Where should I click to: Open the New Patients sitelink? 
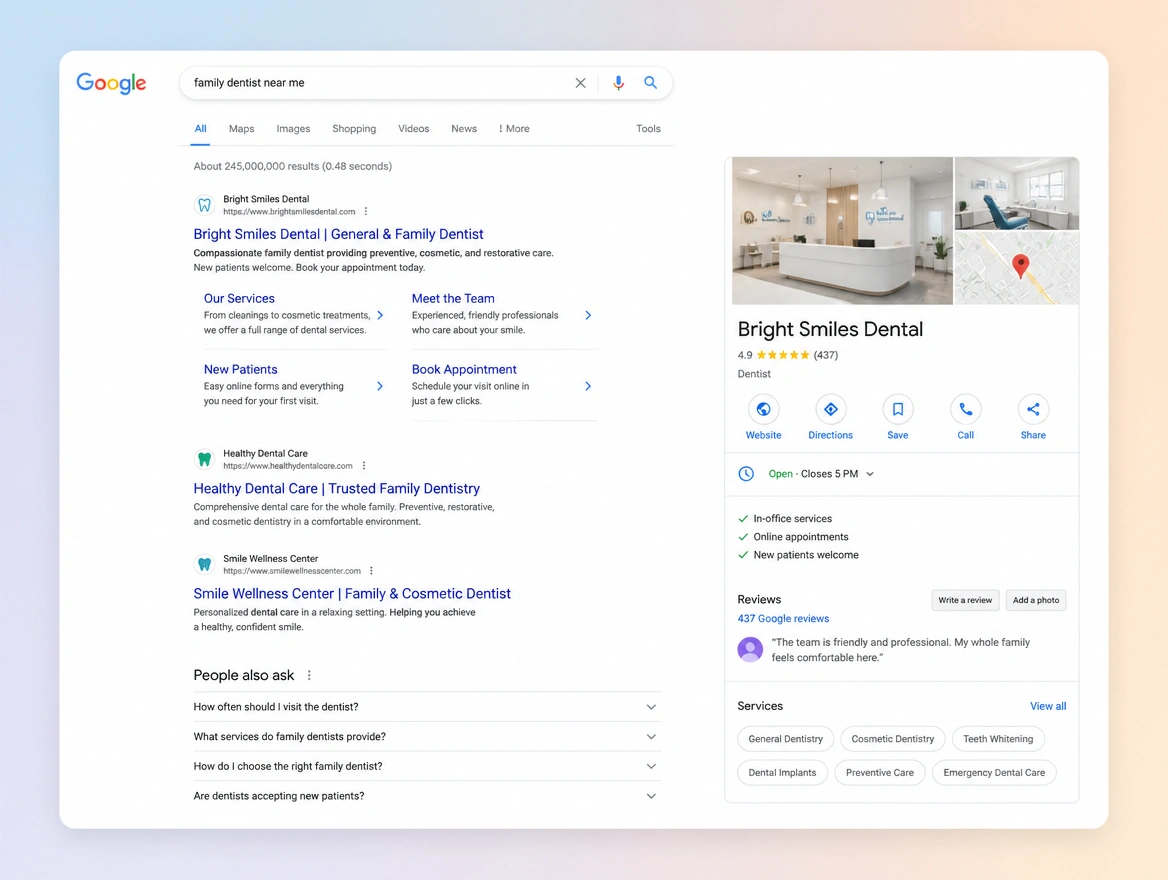point(241,370)
